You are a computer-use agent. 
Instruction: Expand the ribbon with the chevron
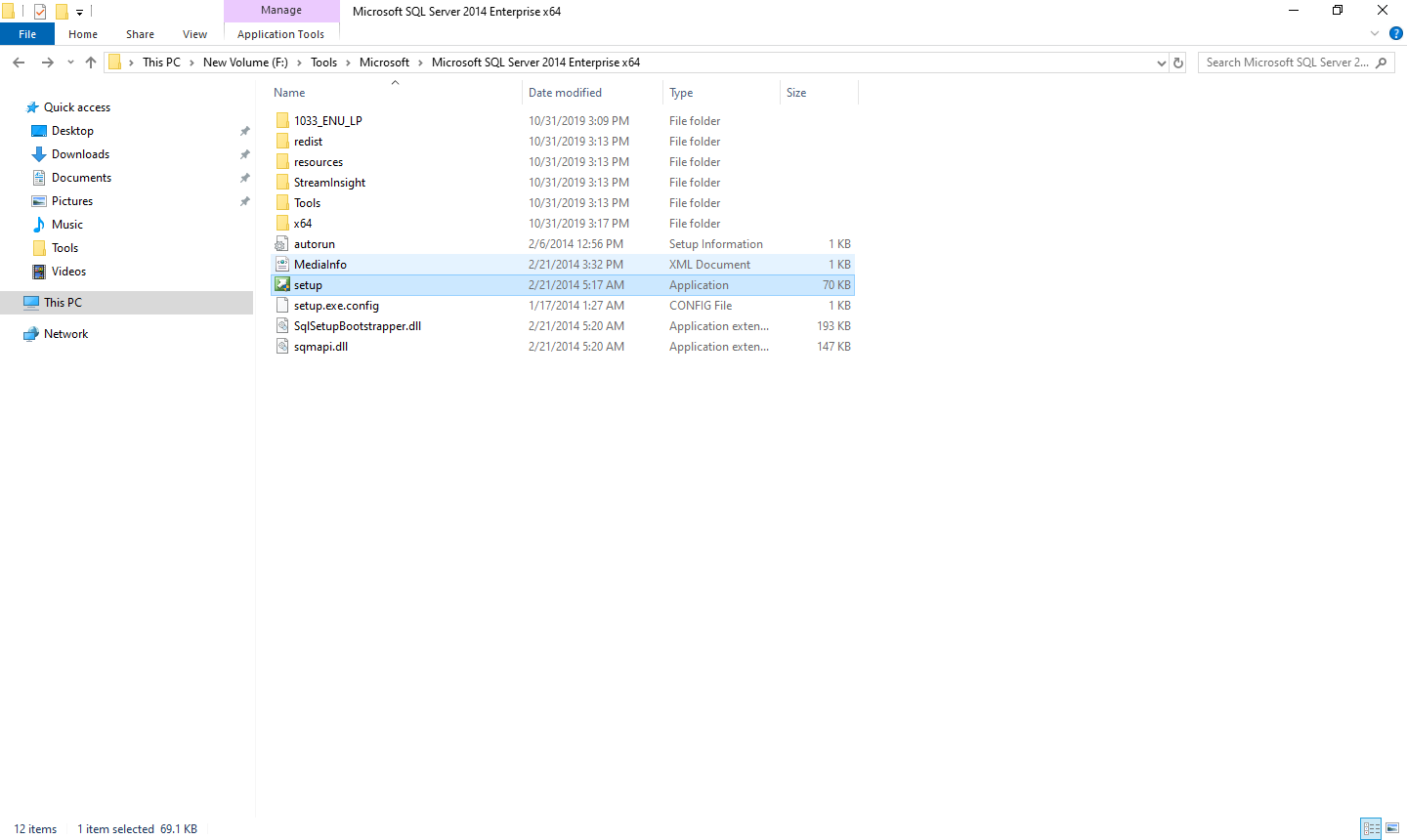coord(1375,33)
